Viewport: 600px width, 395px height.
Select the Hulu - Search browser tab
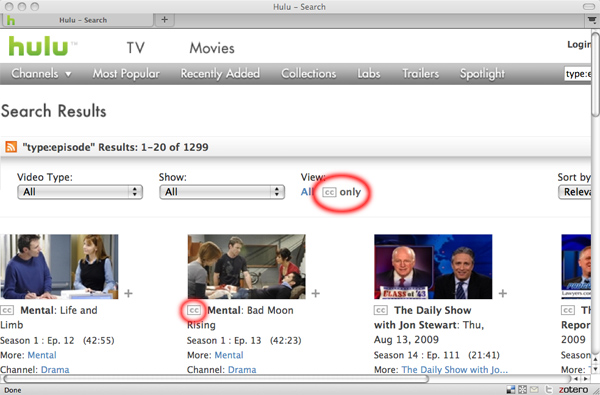pos(78,20)
